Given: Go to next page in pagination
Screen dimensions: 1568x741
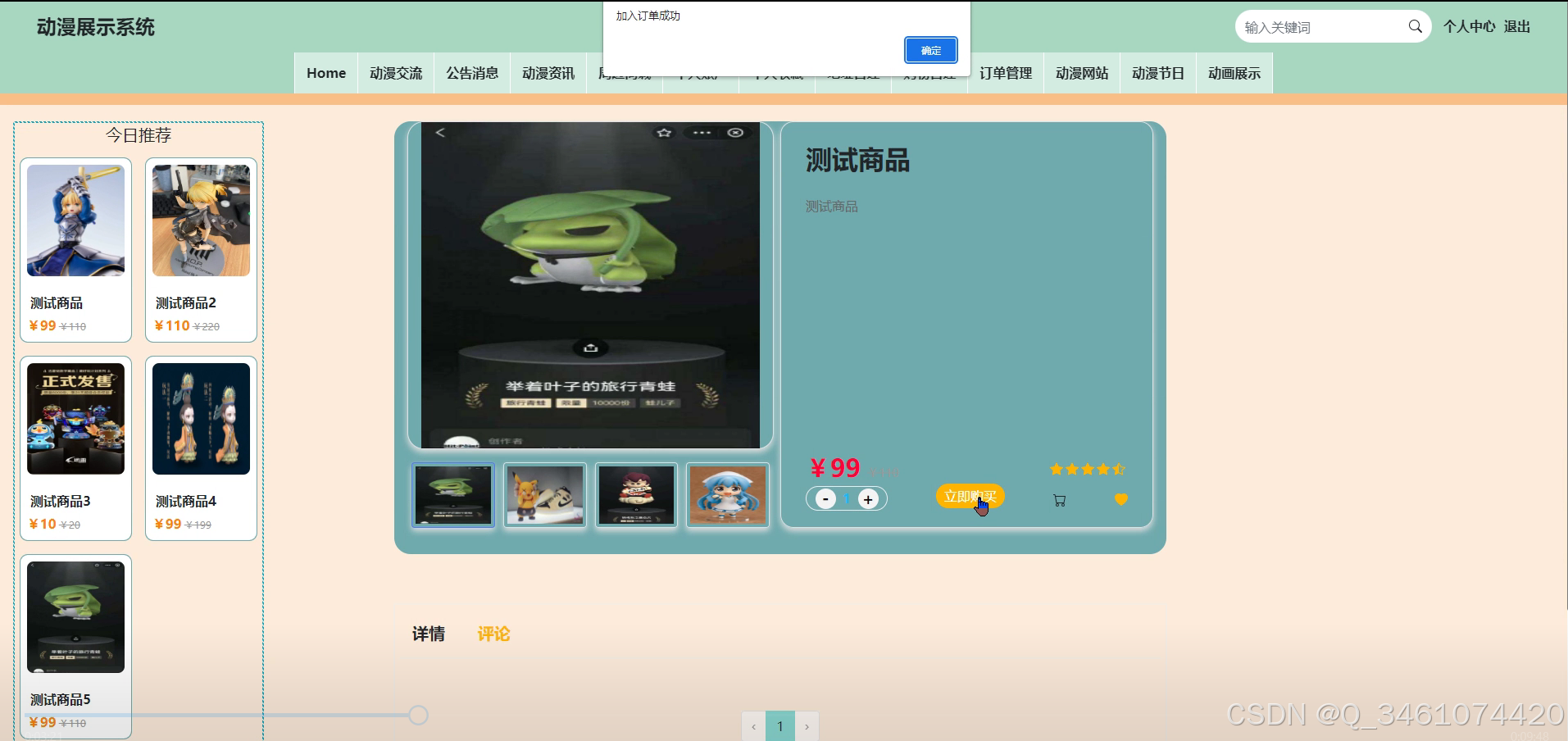Looking at the screenshot, I should tap(807, 726).
